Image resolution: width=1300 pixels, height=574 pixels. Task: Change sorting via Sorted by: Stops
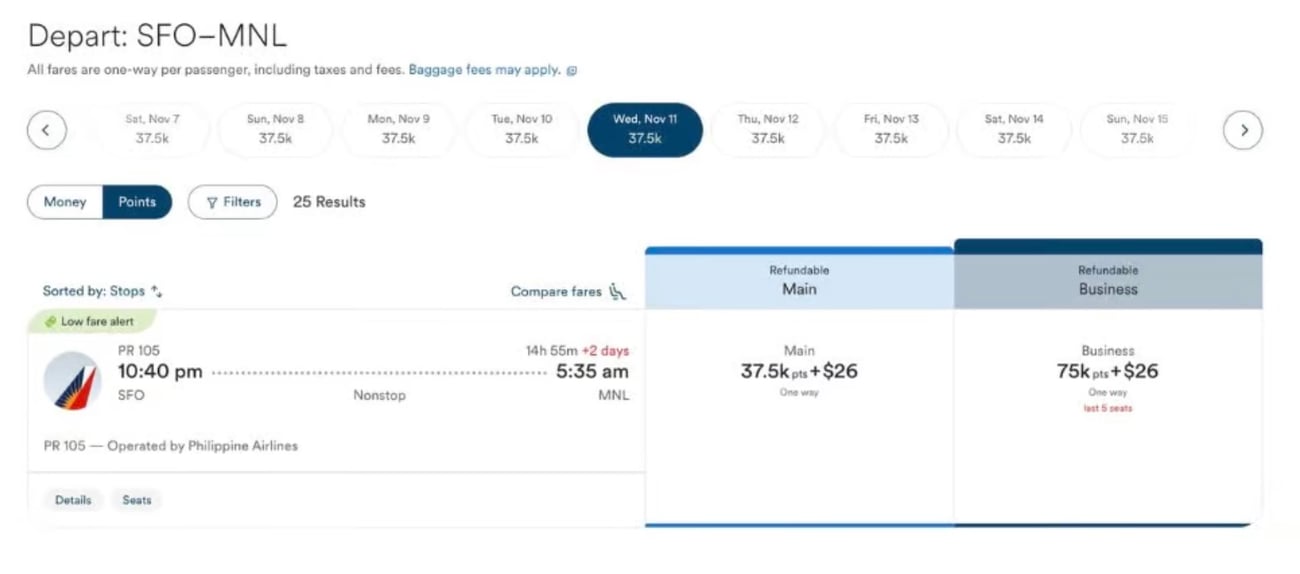click(102, 292)
